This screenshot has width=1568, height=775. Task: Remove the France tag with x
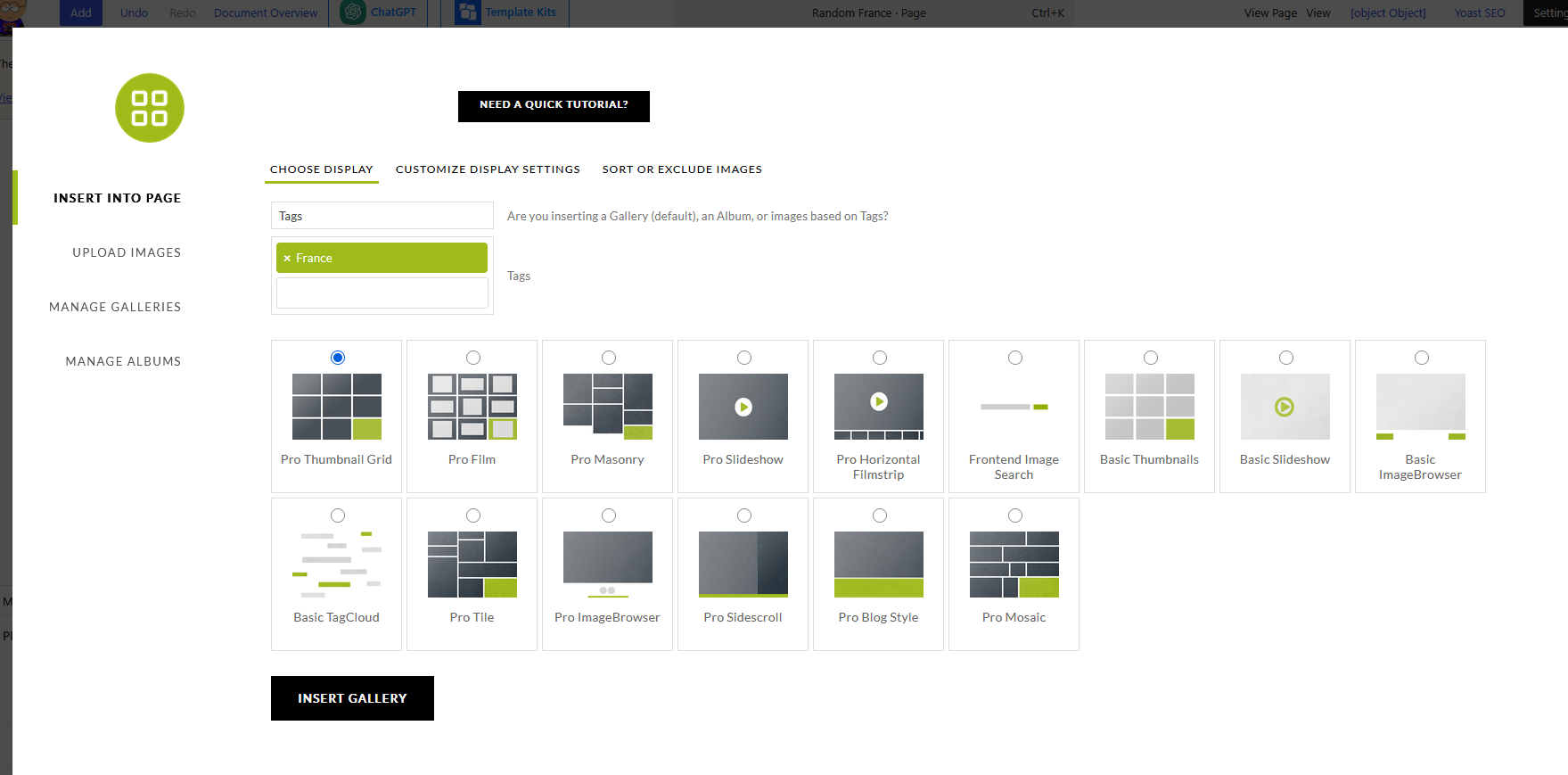pyautogui.click(x=287, y=259)
